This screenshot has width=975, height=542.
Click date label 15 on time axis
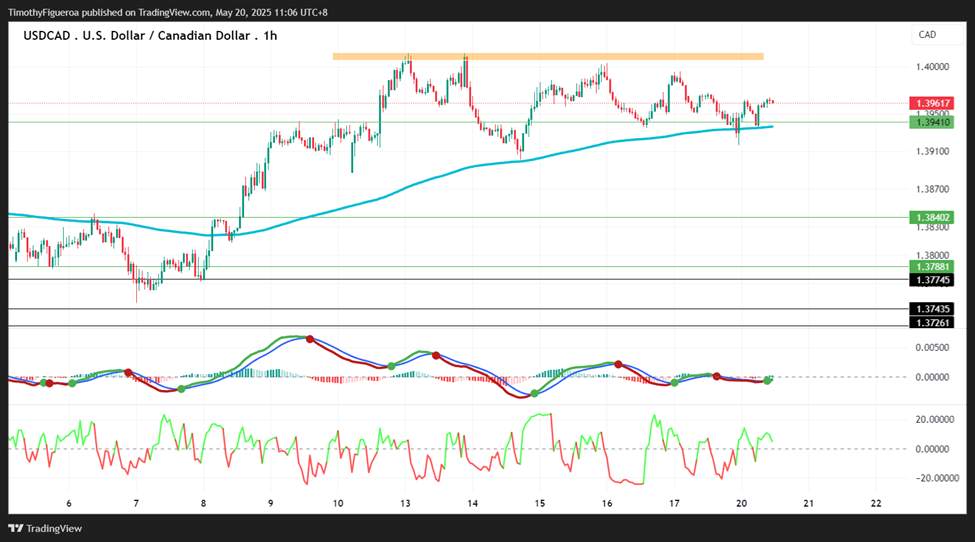point(540,503)
